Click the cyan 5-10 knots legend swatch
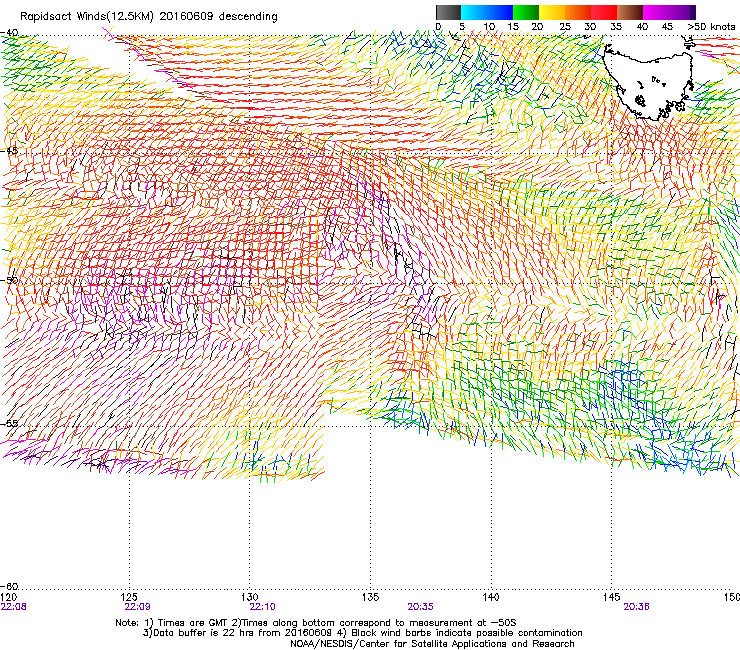This screenshot has height=650, width=740. pos(474,12)
